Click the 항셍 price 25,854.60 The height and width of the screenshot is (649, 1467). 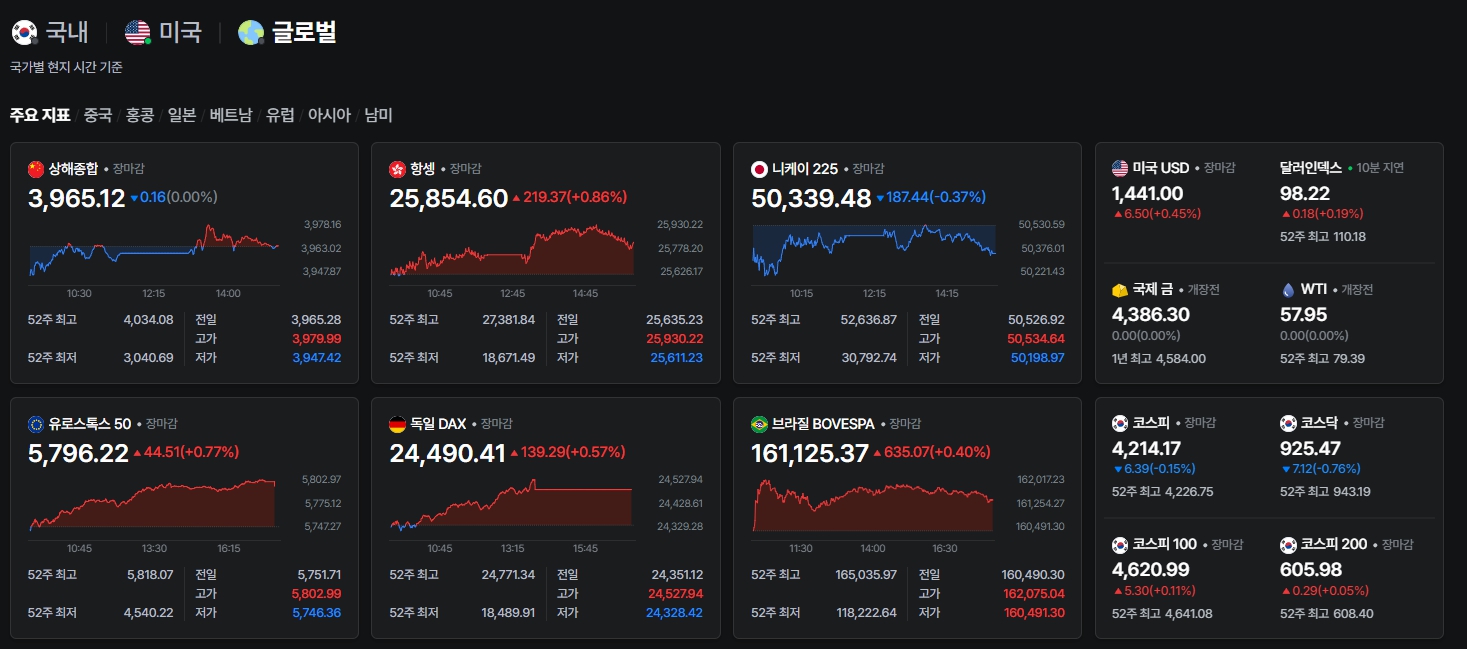point(449,198)
